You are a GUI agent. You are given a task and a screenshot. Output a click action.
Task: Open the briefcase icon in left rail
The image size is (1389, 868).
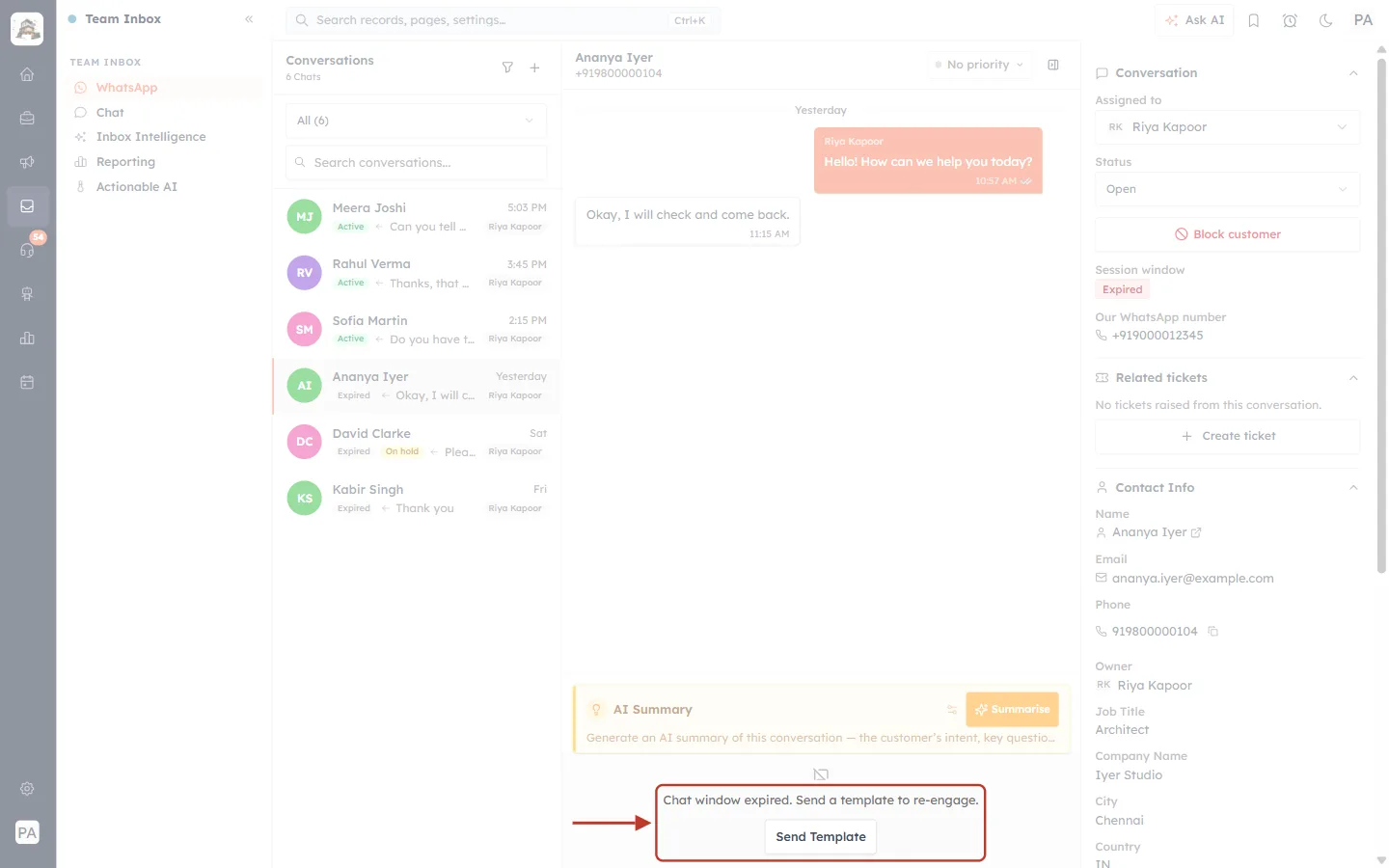coord(27,118)
